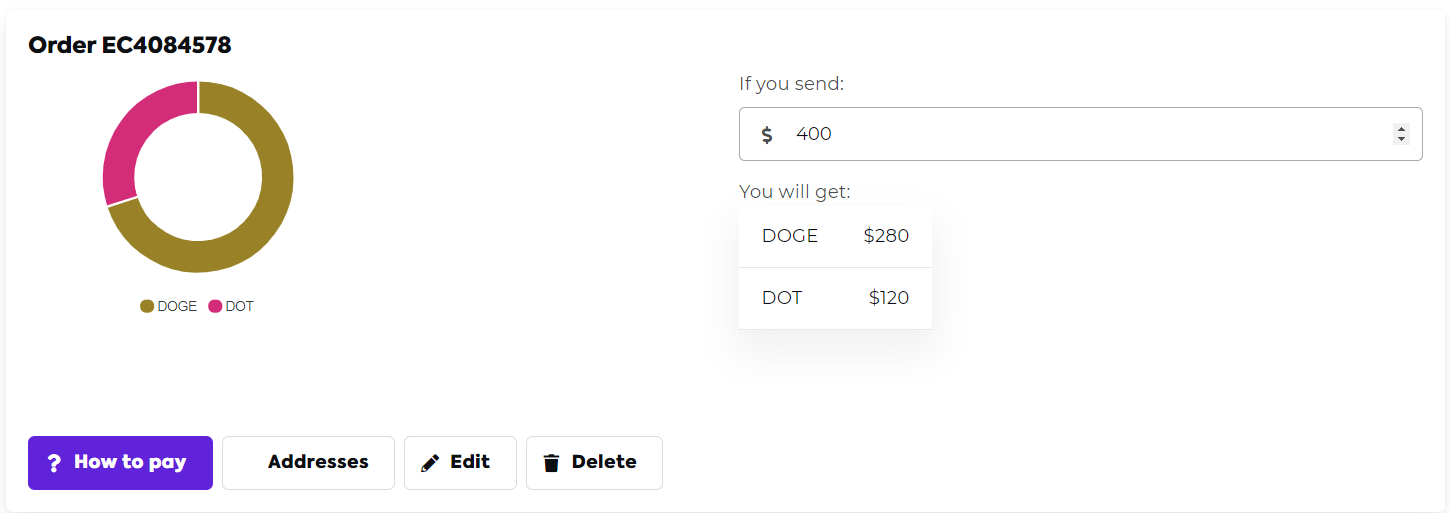Click the DOT $120 result row
Viewport: 1450px width, 513px height.
[835, 298]
